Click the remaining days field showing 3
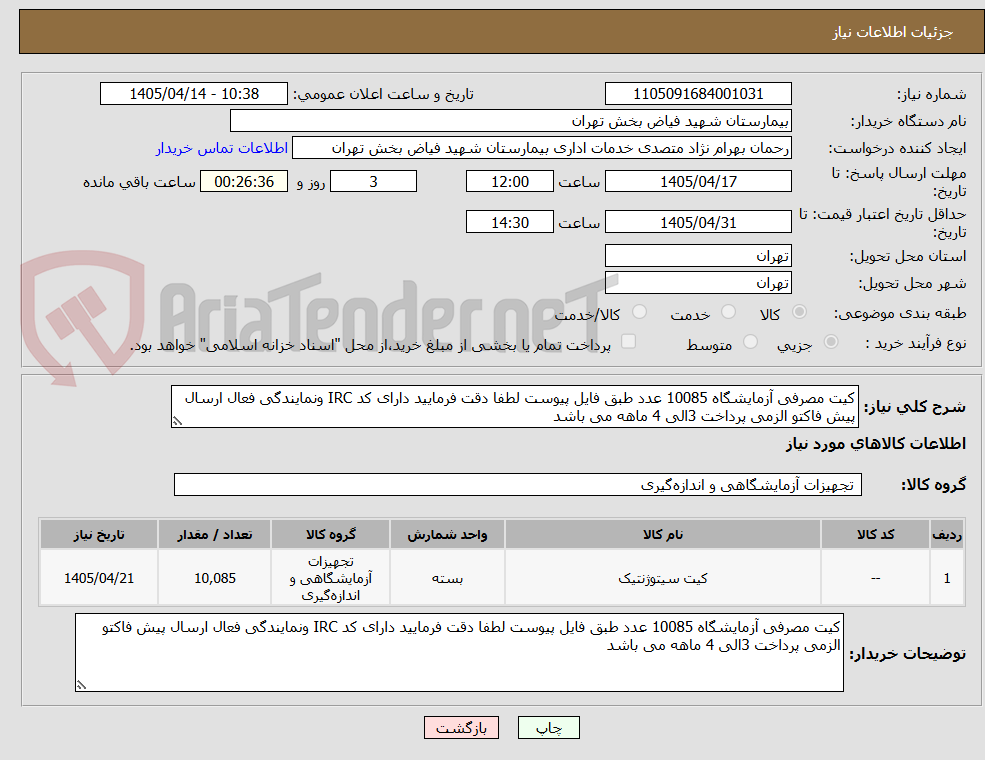Image resolution: width=985 pixels, height=760 pixels. [373, 182]
